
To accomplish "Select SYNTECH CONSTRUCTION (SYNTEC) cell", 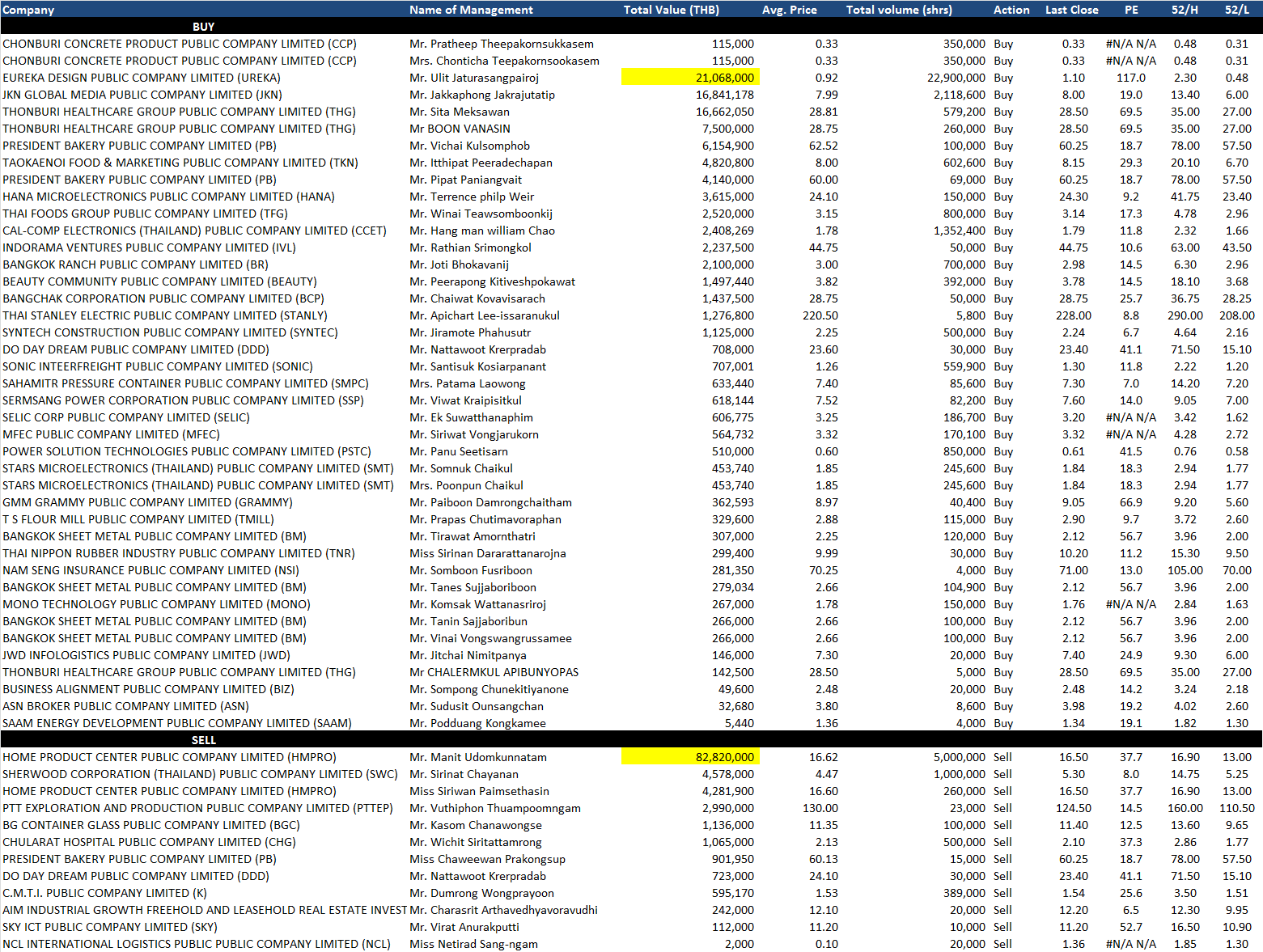I will (x=170, y=332).
